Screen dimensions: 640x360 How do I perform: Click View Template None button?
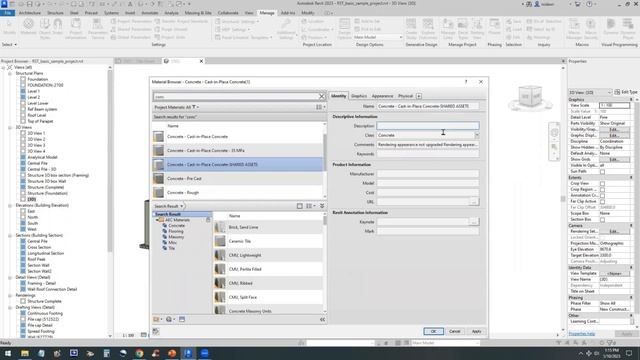(x=614, y=273)
